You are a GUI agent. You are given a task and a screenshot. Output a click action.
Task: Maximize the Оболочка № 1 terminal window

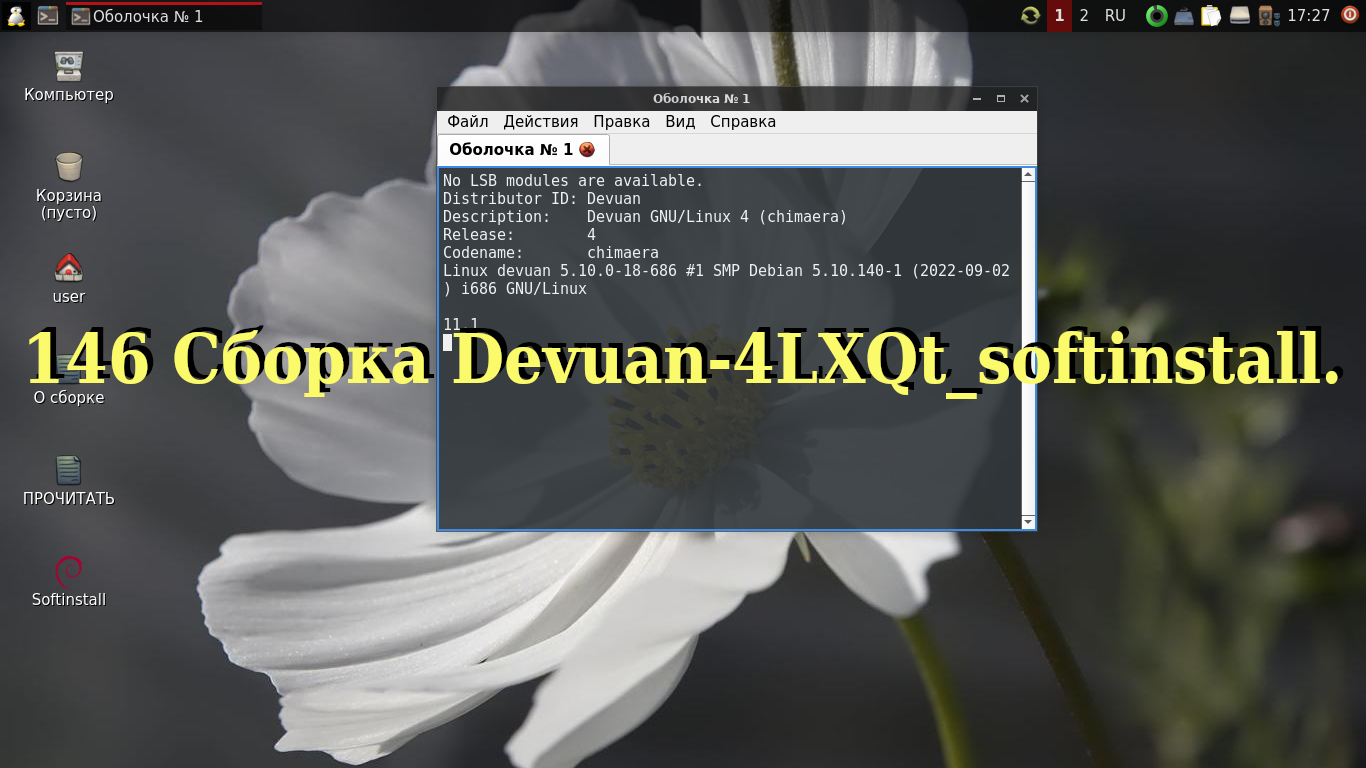pyautogui.click(x=1001, y=99)
